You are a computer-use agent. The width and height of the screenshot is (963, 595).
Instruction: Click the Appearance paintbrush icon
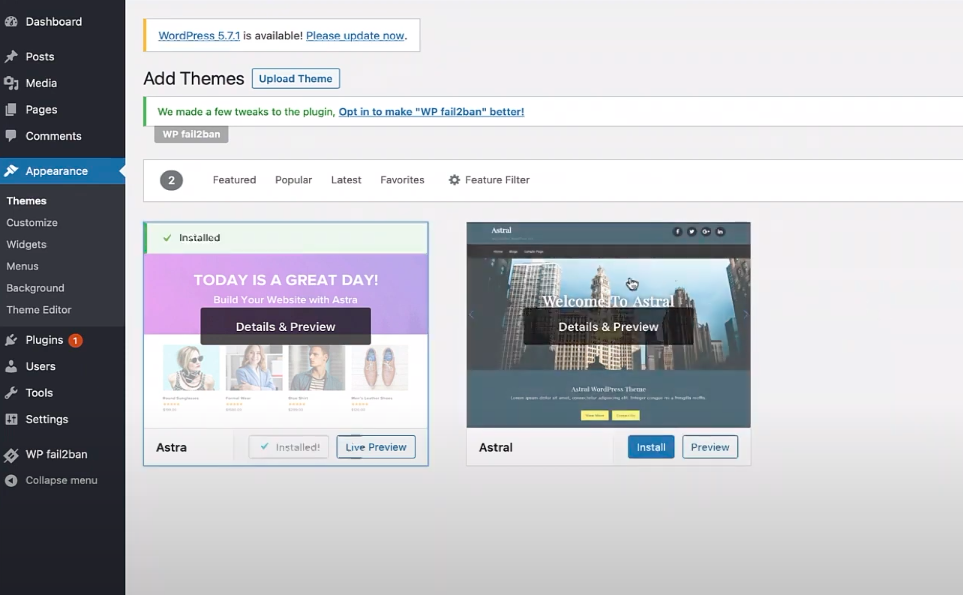(11, 171)
